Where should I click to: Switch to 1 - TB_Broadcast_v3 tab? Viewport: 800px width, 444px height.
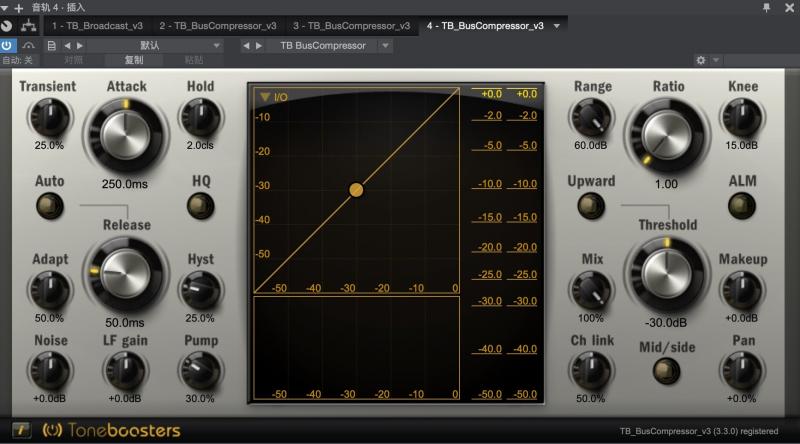pos(97,26)
